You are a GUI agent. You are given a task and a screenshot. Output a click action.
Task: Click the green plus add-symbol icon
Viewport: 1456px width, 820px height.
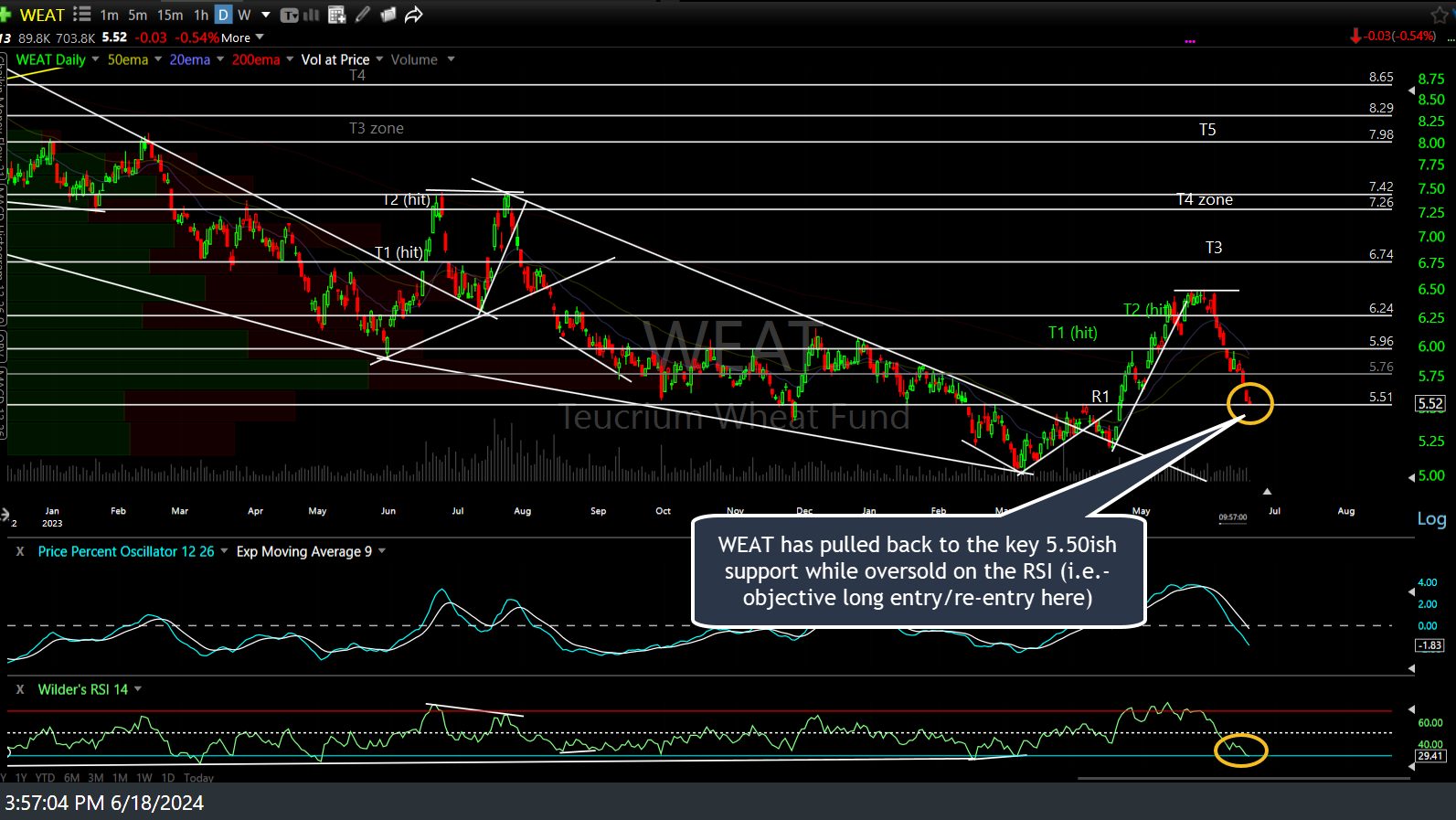(5, 15)
